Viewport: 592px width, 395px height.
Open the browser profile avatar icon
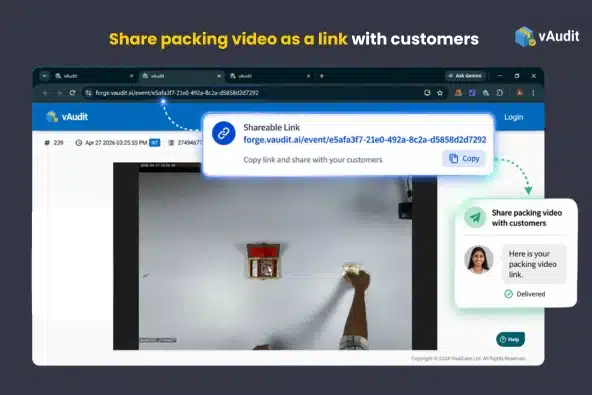(x=520, y=93)
